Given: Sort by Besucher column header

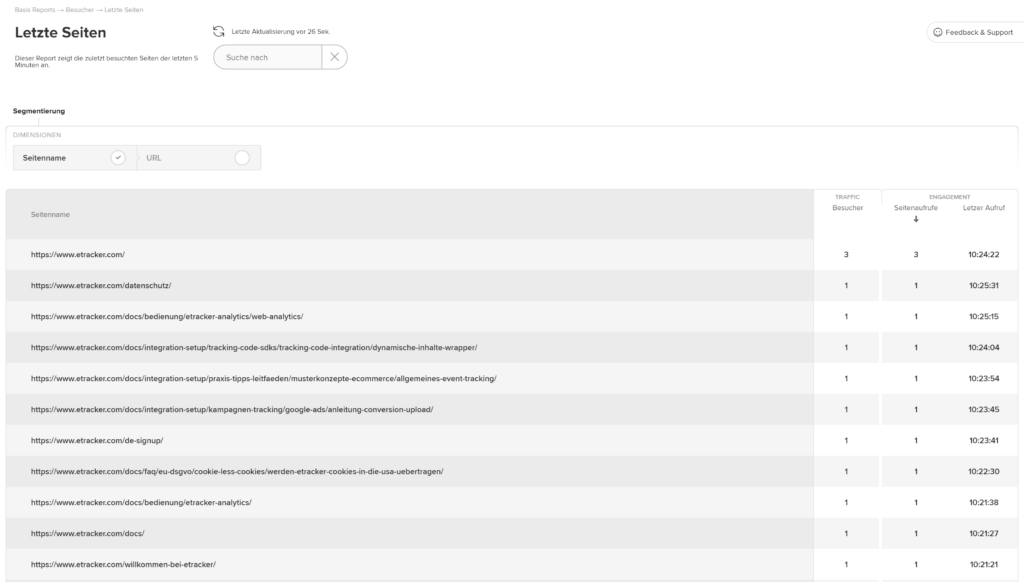Looking at the screenshot, I should point(848,208).
